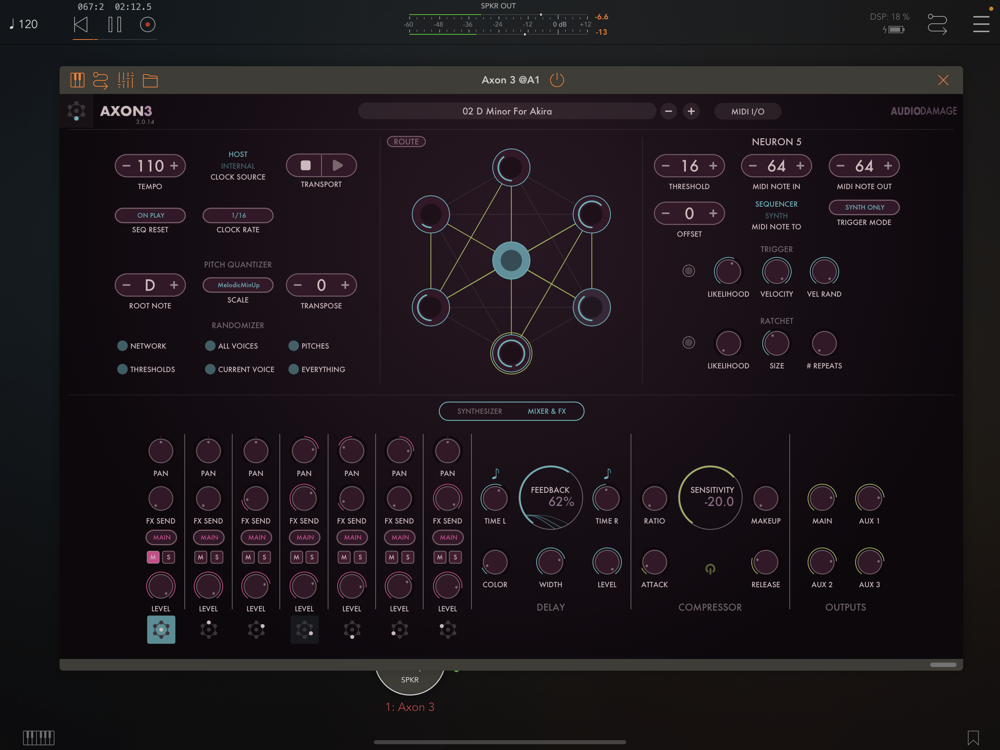Select the bottom neuron node
Viewport: 1000px width, 750px height.
coord(511,353)
